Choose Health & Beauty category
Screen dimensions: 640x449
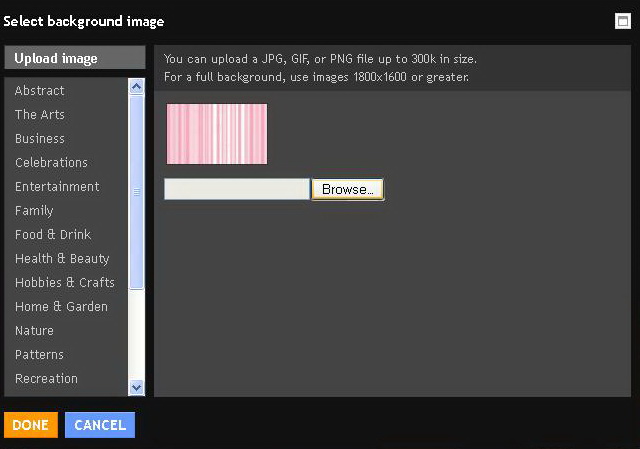(62, 258)
